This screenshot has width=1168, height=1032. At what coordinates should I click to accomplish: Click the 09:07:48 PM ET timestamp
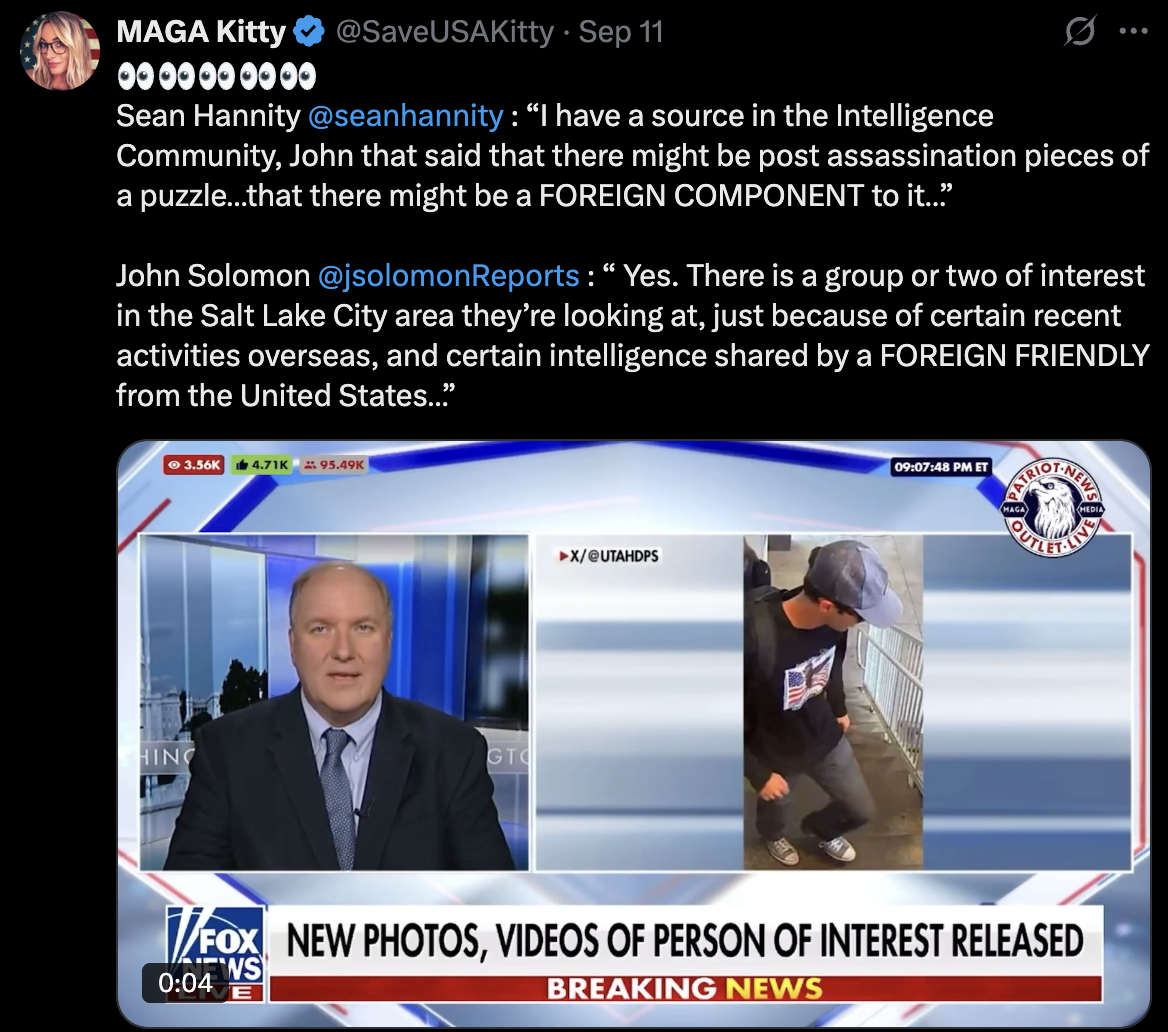point(941,467)
